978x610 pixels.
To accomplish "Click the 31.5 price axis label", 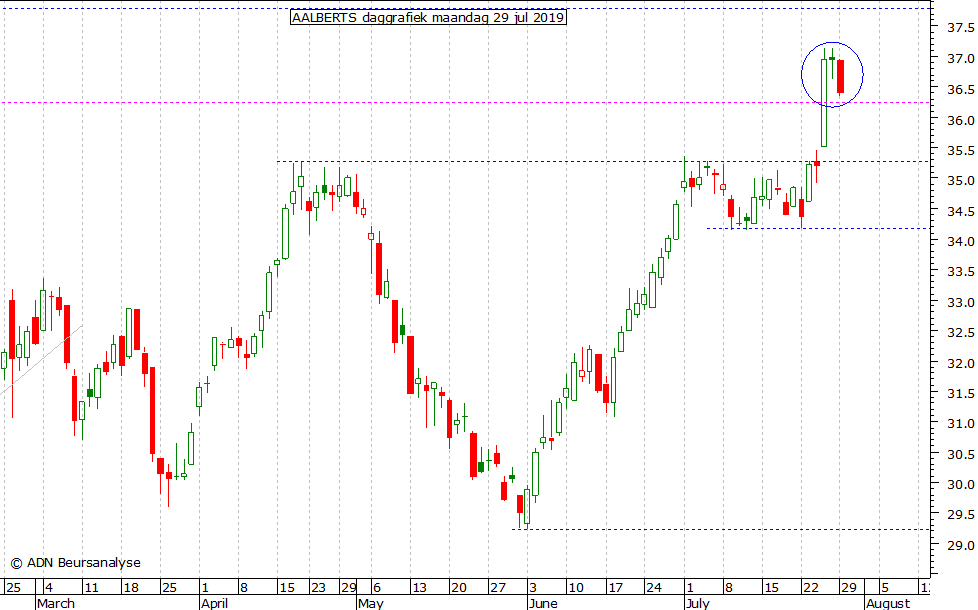I will [x=961, y=394].
